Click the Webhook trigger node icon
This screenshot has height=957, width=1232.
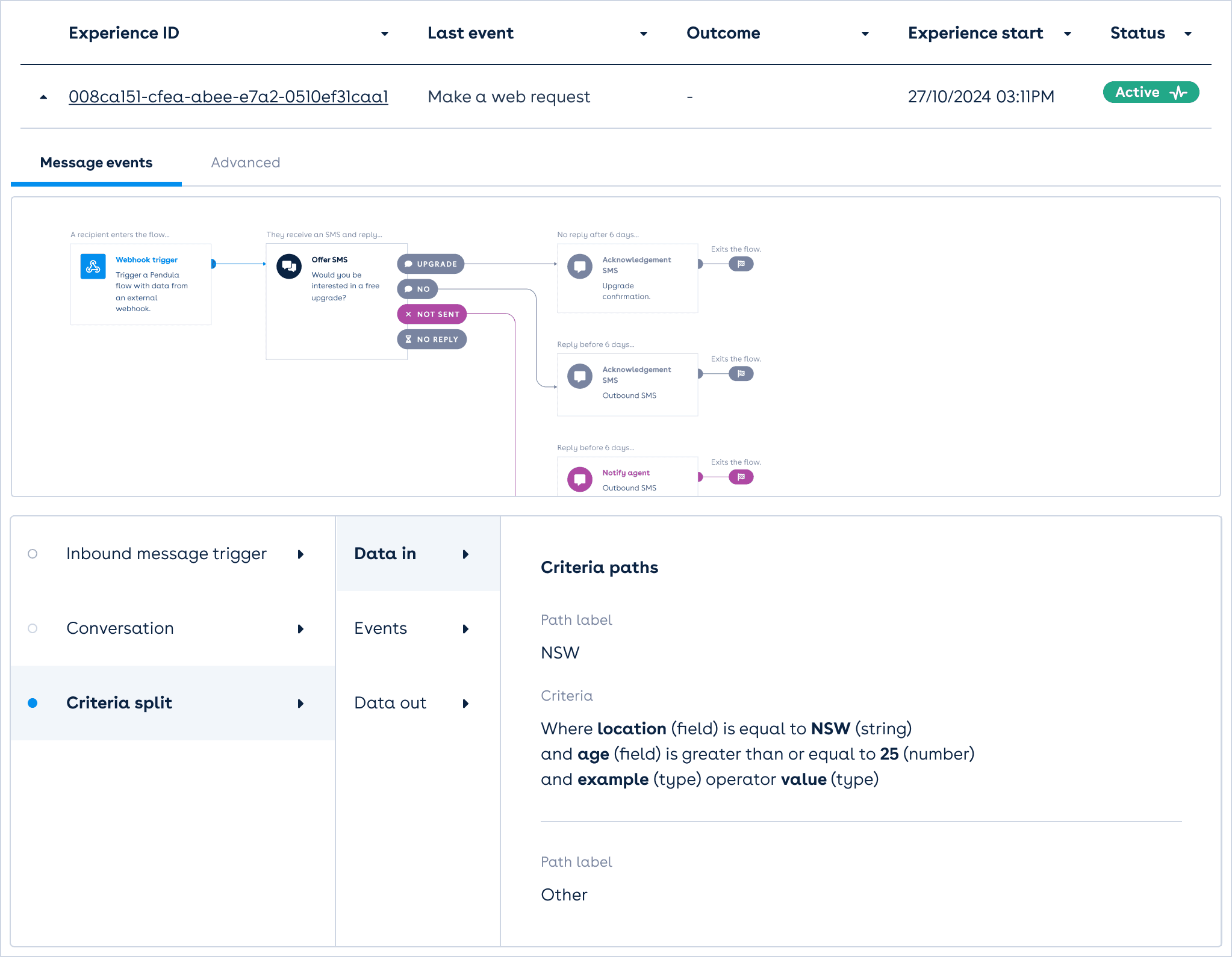tap(93, 266)
